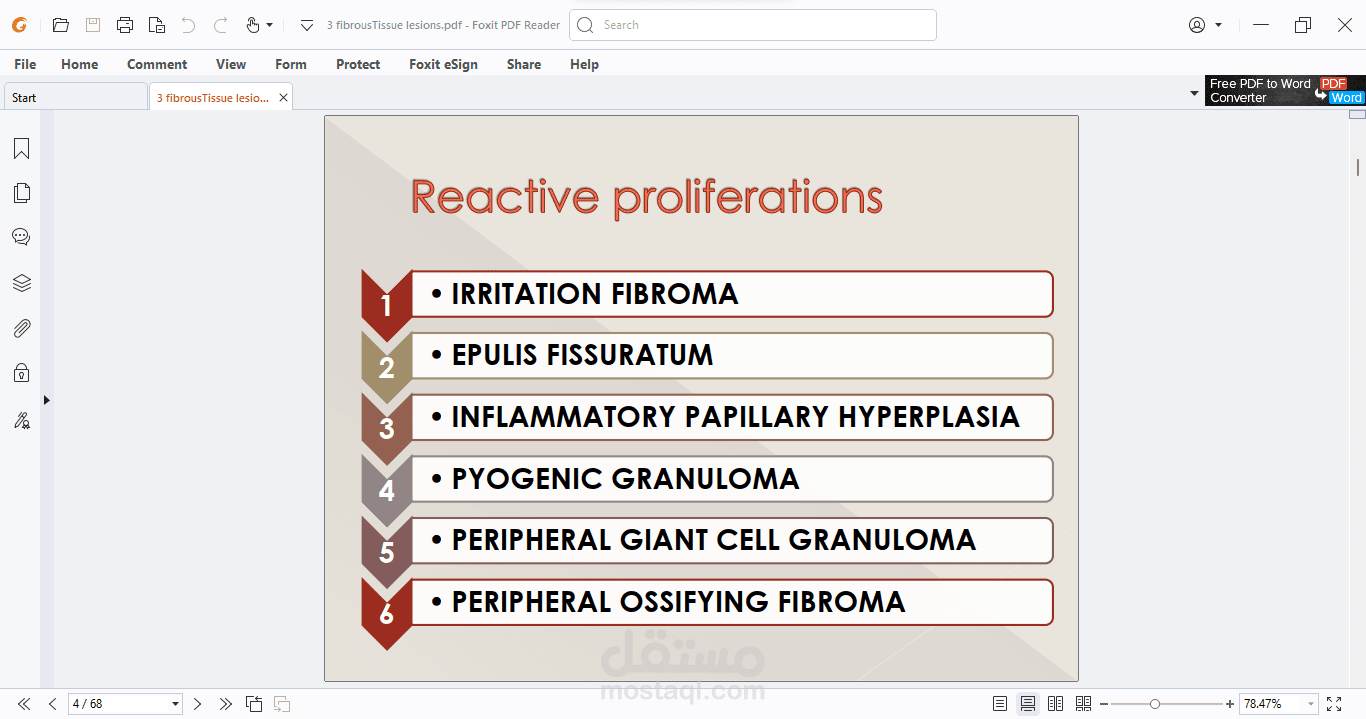Image resolution: width=1366 pixels, height=719 pixels.
Task: Click the IRRITATION FIBROMA text on the slide
Action: point(595,294)
